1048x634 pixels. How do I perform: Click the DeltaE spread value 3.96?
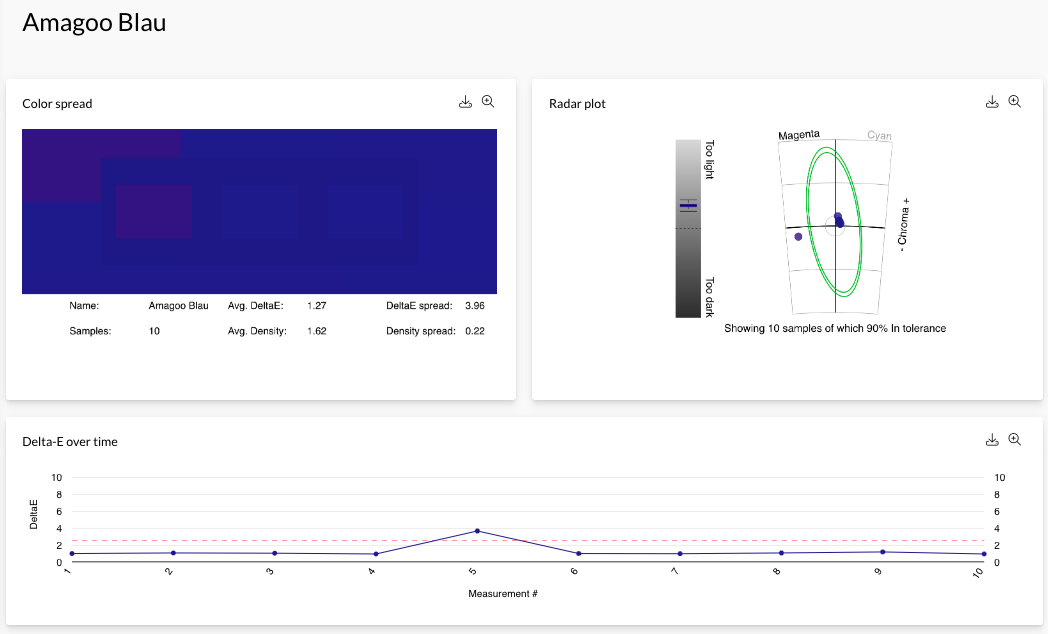pyautogui.click(x=474, y=306)
